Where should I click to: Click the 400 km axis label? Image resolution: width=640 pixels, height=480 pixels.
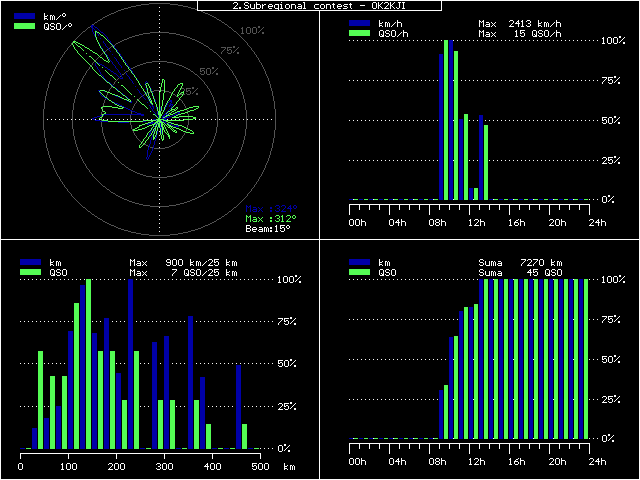tap(212, 467)
